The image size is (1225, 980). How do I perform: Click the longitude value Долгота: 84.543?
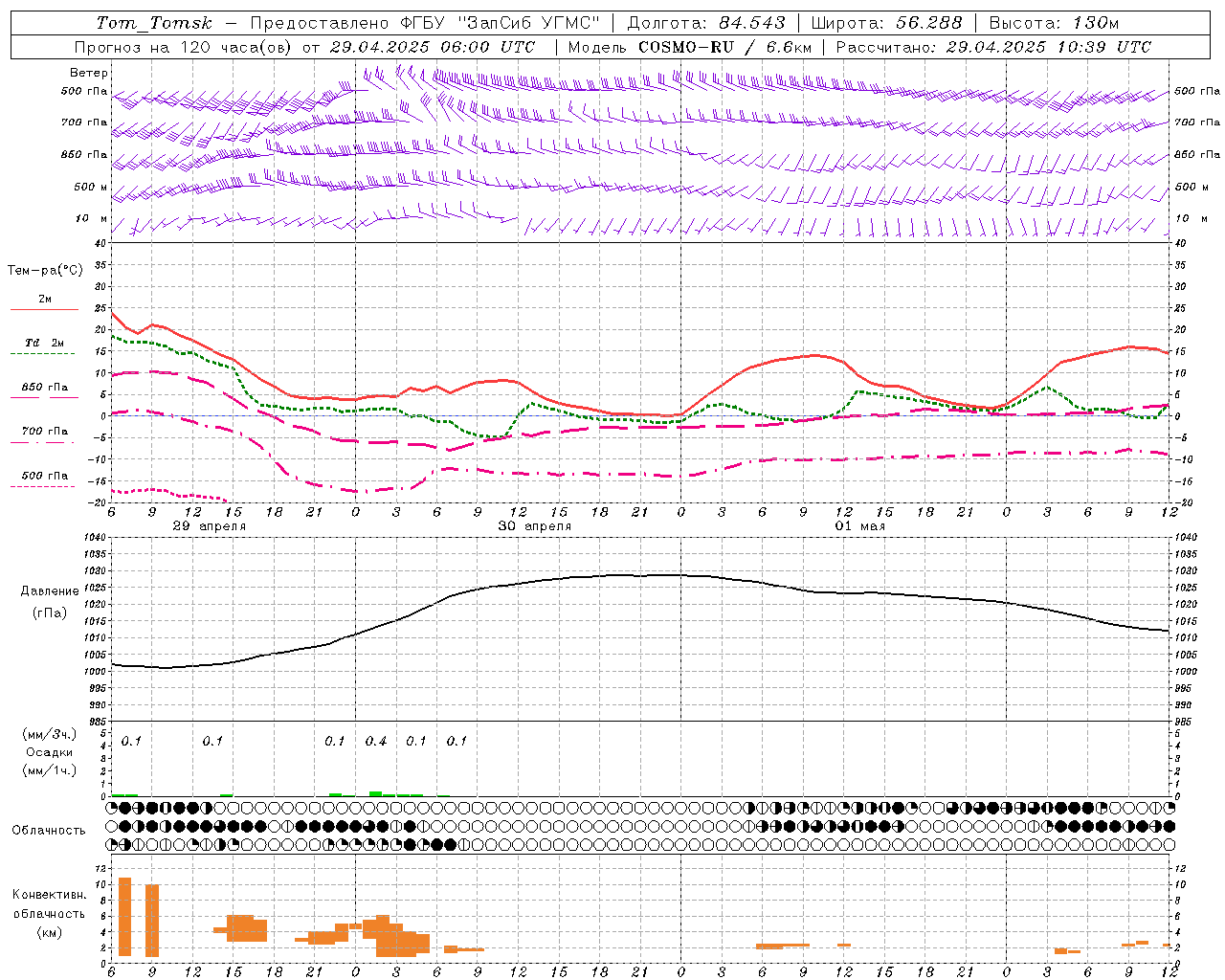coord(706,23)
